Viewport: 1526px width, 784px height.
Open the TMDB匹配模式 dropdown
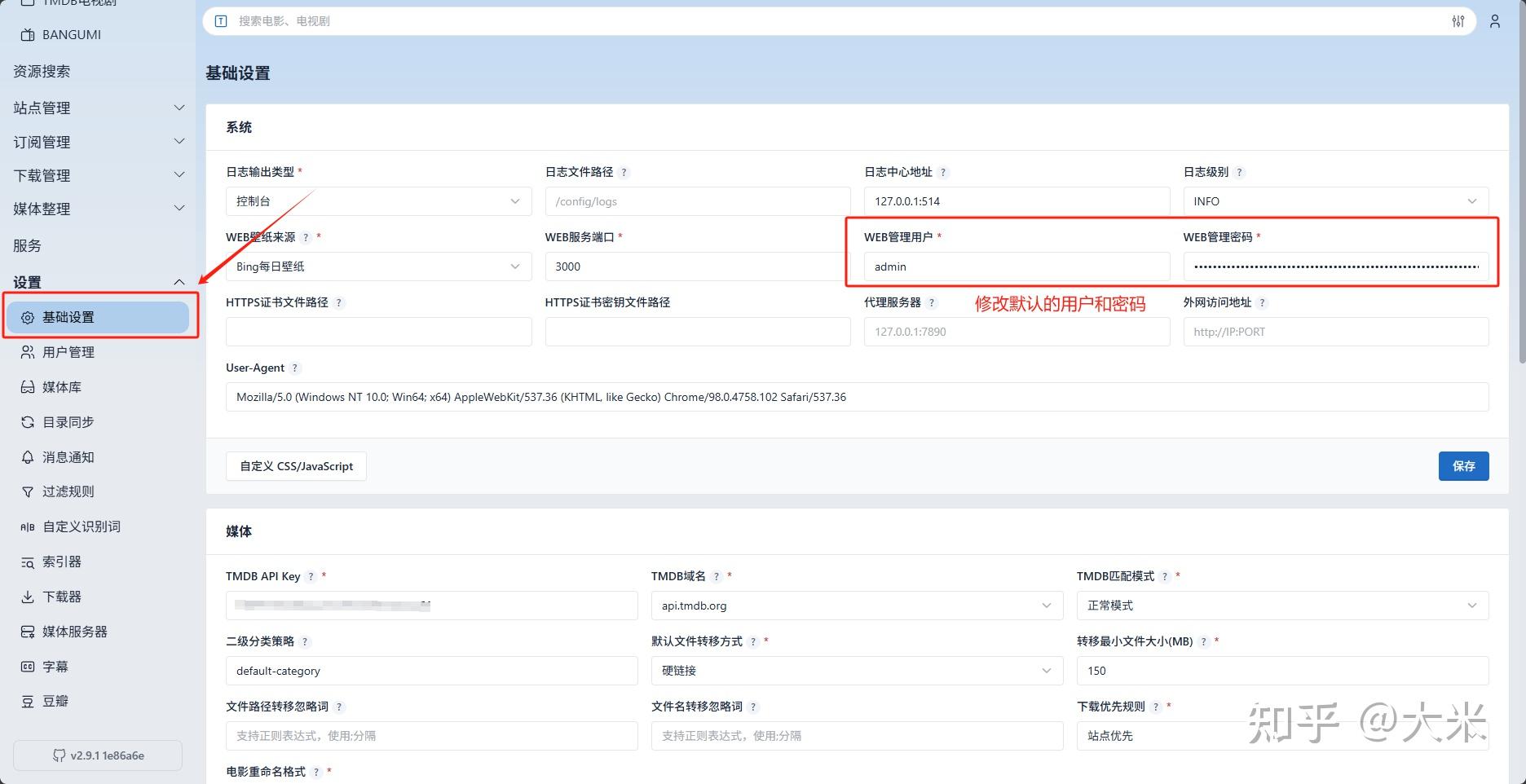click(1281, 606)
